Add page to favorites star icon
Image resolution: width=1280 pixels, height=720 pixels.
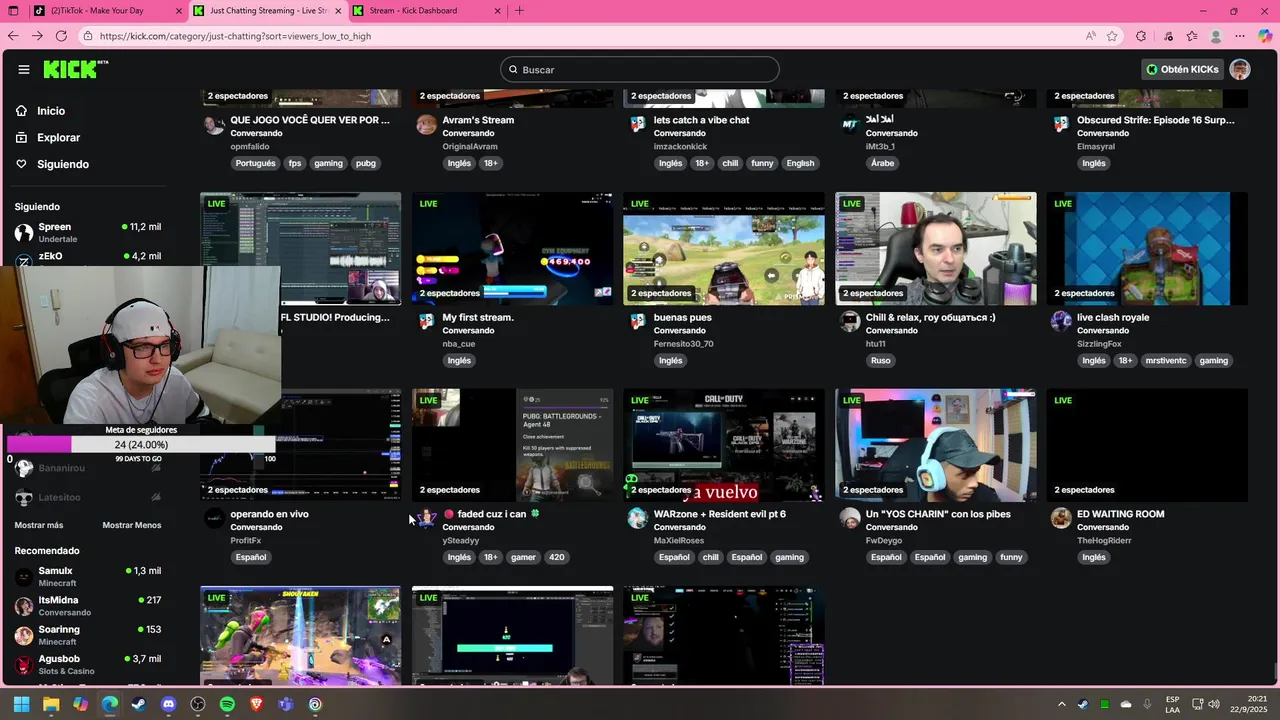click(x=1112, y=36)
